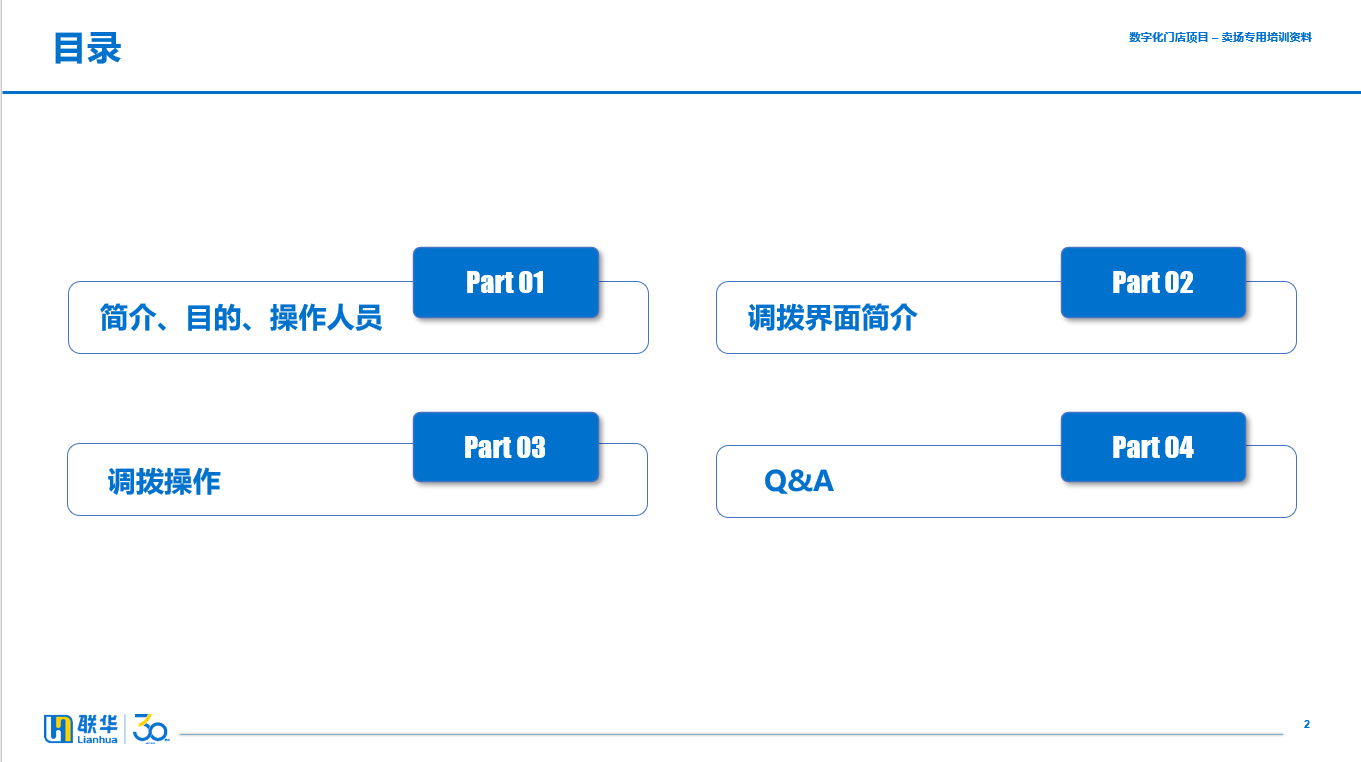1361x762 pixels.
Task: Click the 调拨界面简介 heading text
Action: 833,318
